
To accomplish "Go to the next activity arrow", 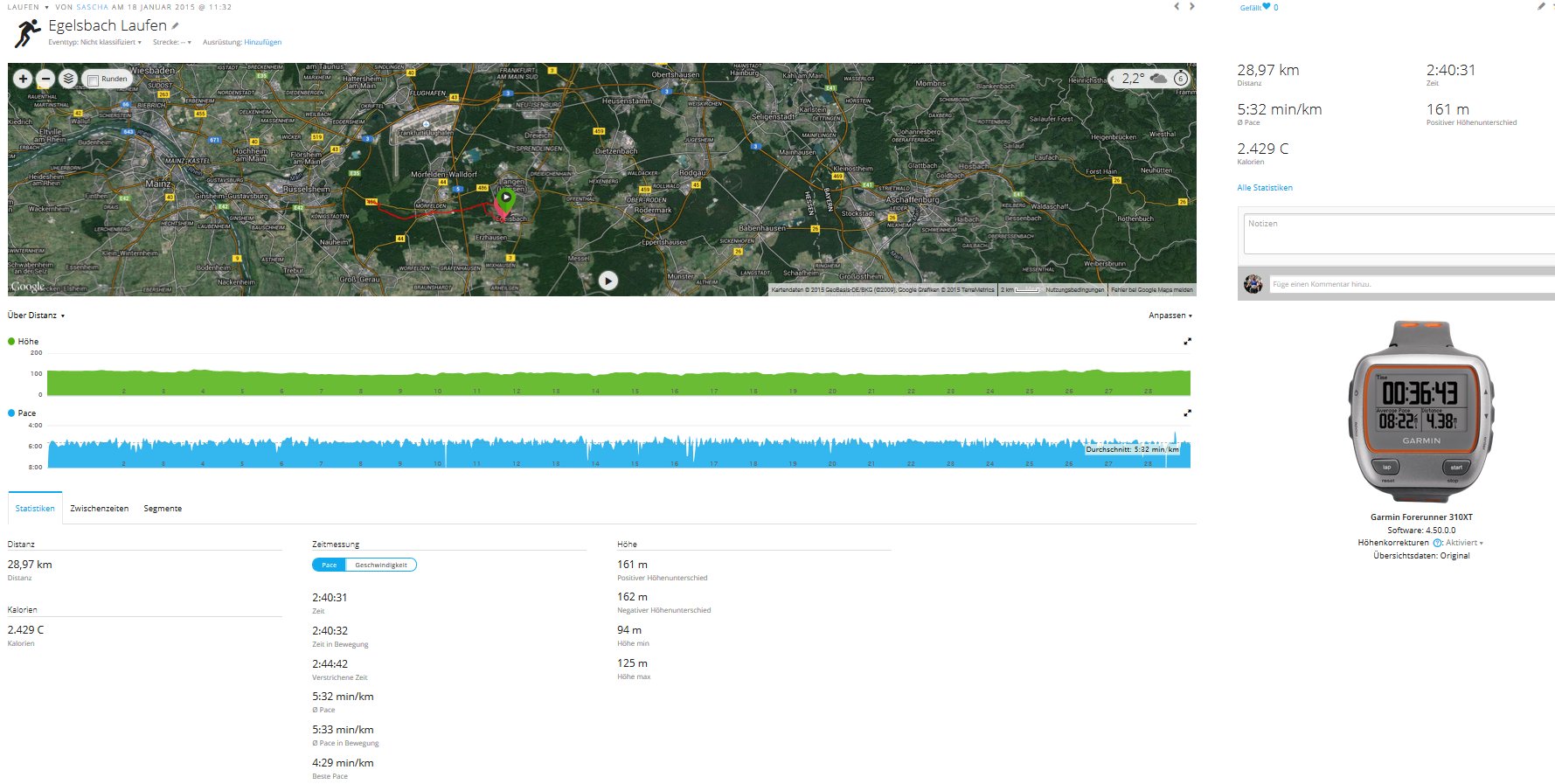I will [x=1191, y=7].
